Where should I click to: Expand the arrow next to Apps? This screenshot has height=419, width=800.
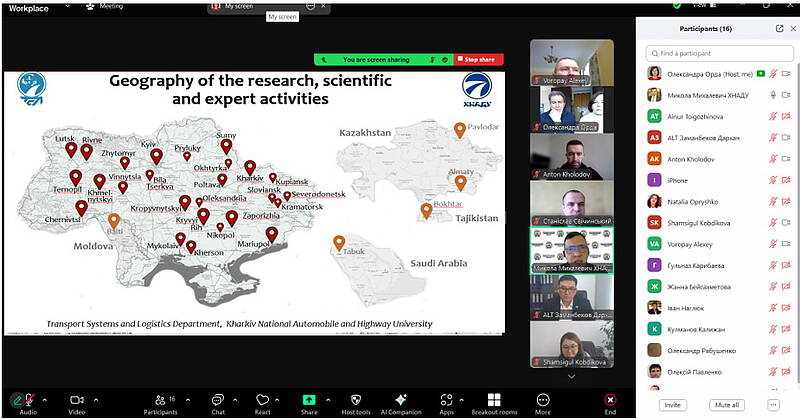pos(462,400)
